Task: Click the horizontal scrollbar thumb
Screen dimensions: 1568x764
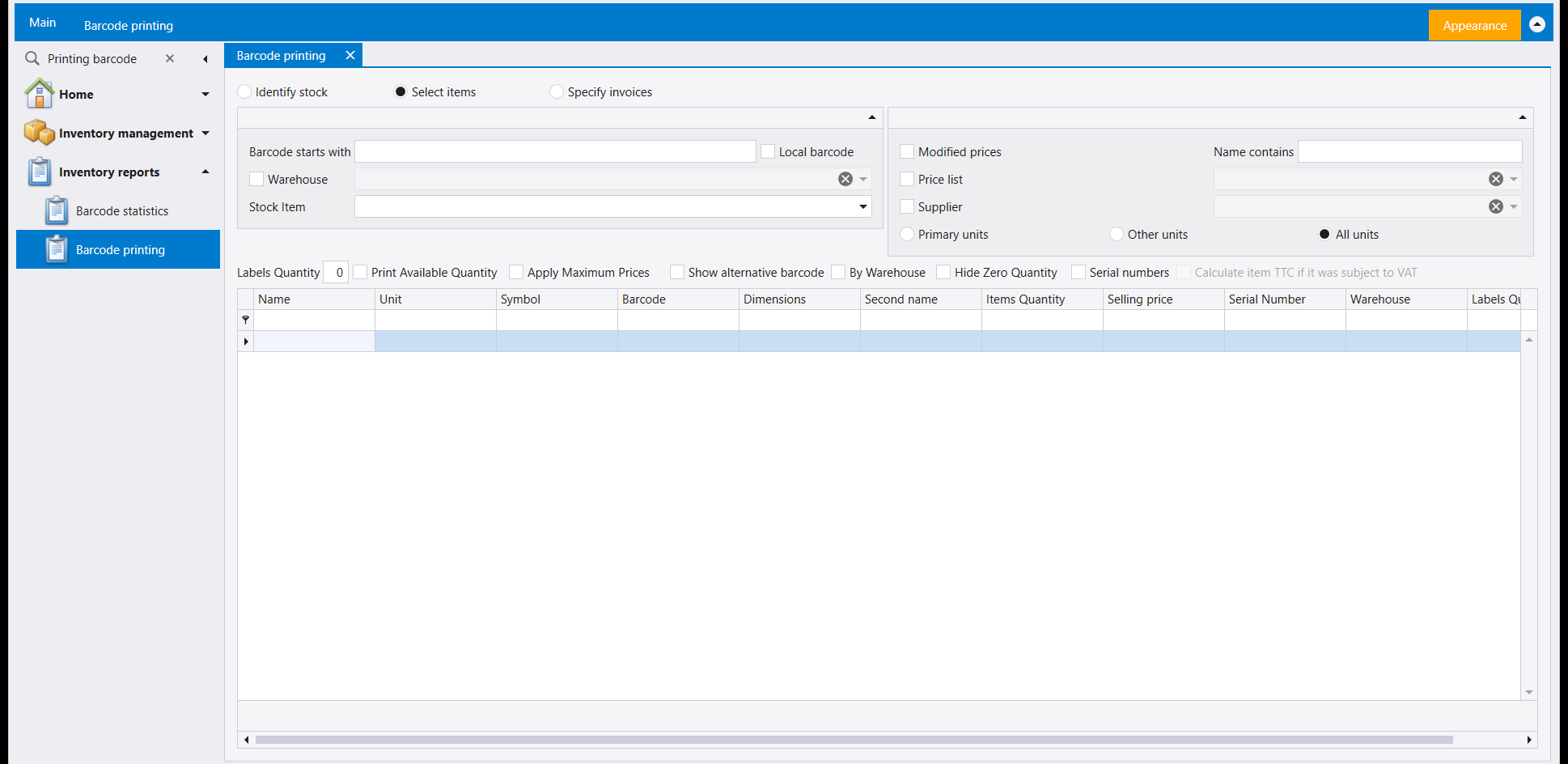Action: tap(854, 740)
